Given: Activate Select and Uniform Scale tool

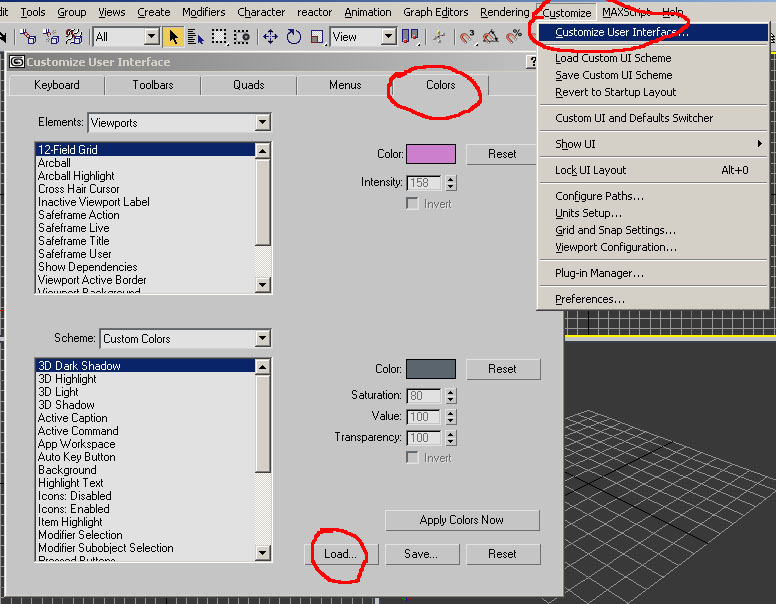Looking at the screenshot, I should tap(317, 37).
